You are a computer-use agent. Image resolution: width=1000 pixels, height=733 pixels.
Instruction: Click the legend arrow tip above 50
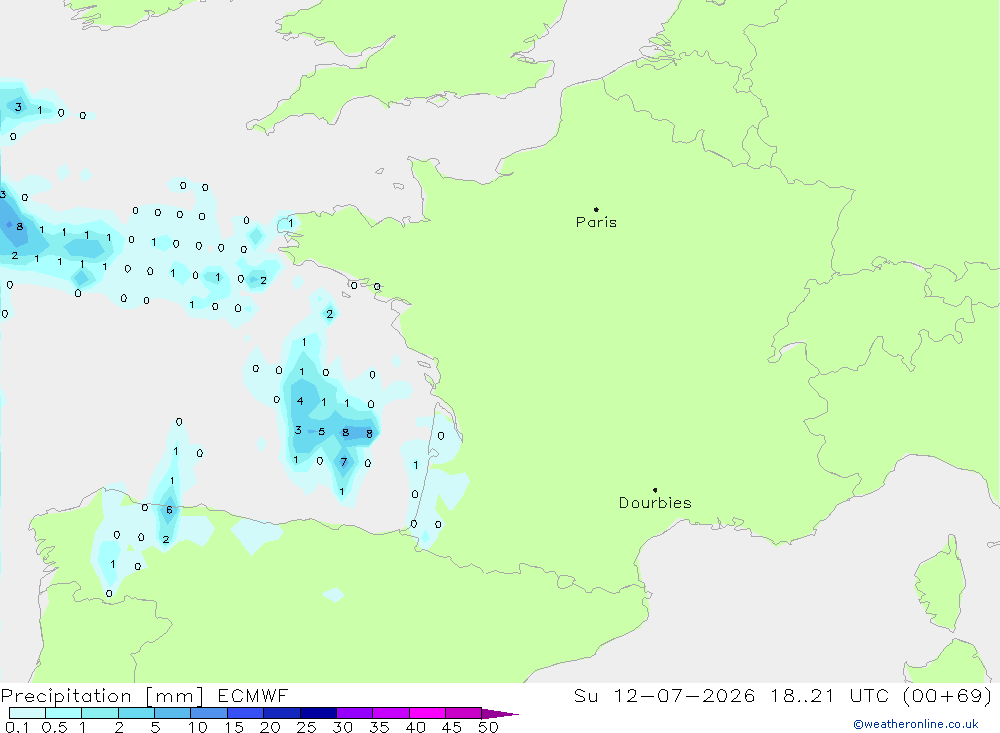(500, 714)
